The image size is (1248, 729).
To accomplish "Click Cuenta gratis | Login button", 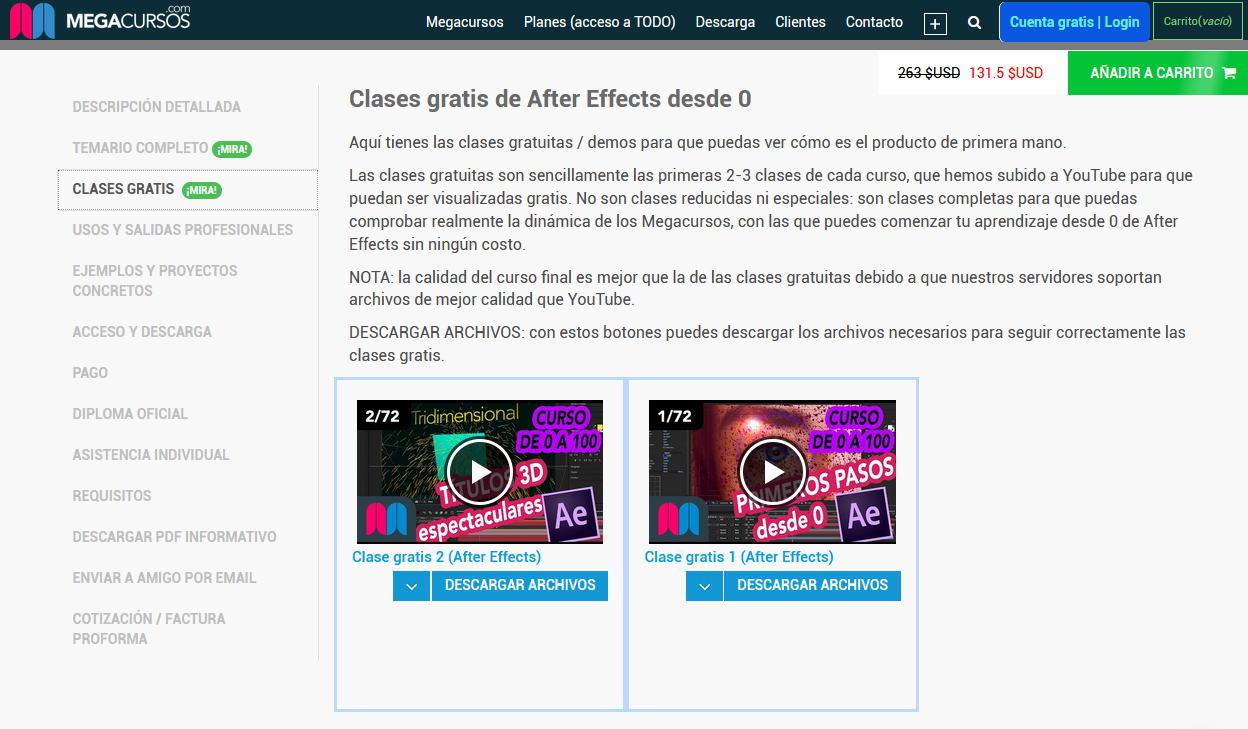I will (1074, 22).
